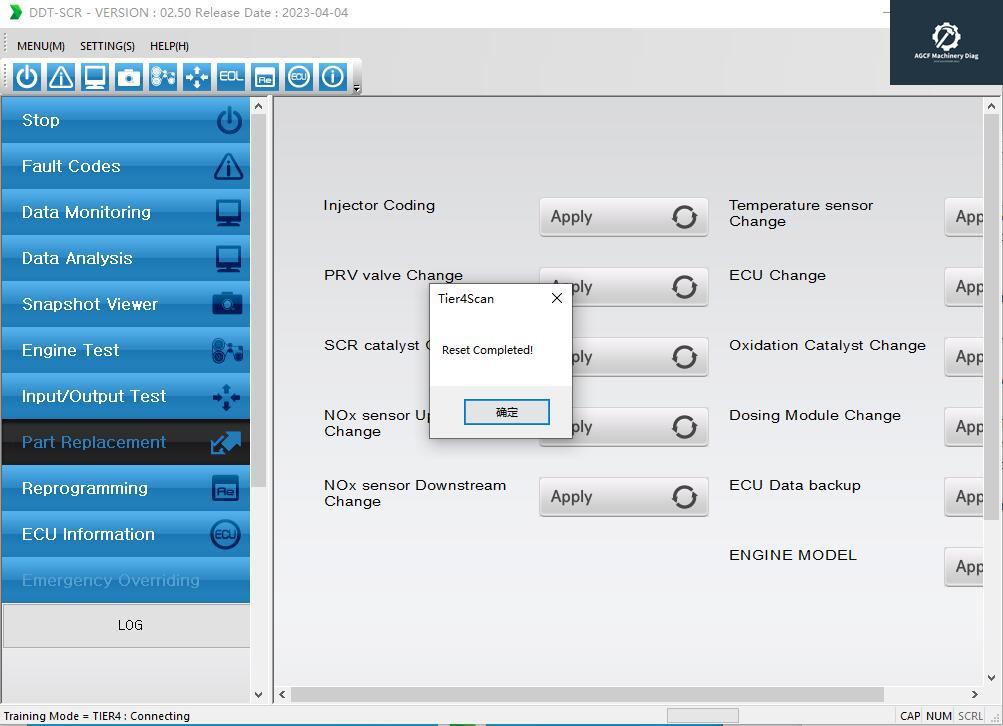This screenshot has height=726, width=1003.
Task: Confirm the Reset Completed dialog
Action: 507,412
